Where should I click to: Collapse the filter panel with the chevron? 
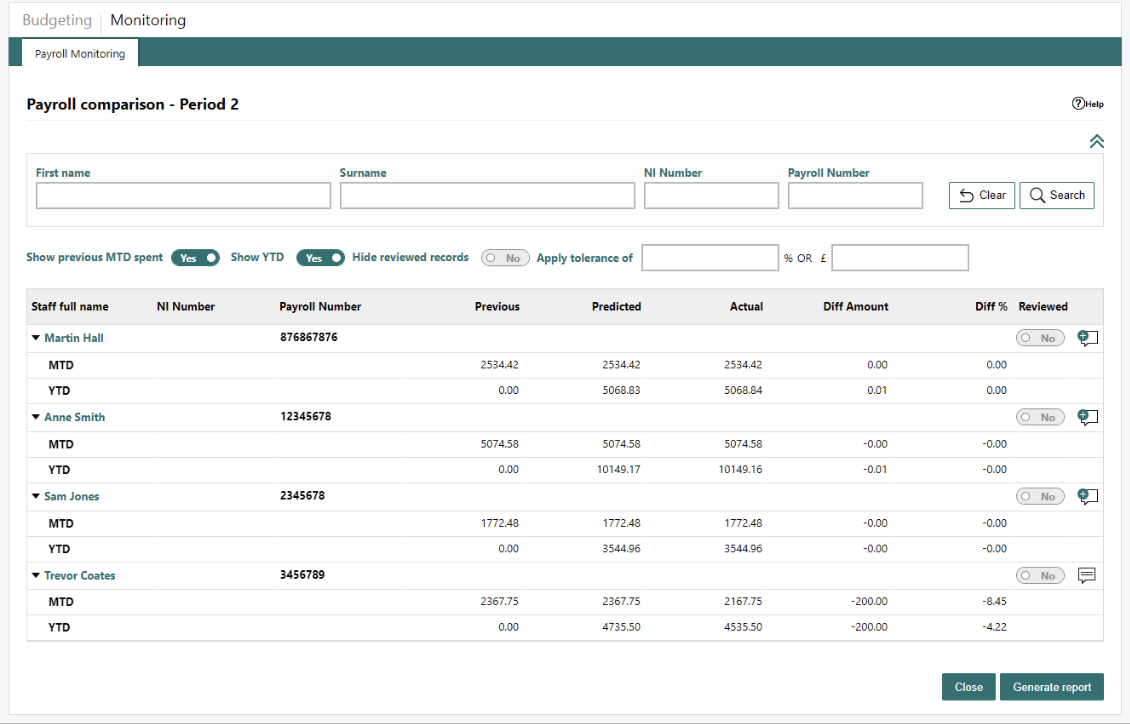pos(1097,141)
